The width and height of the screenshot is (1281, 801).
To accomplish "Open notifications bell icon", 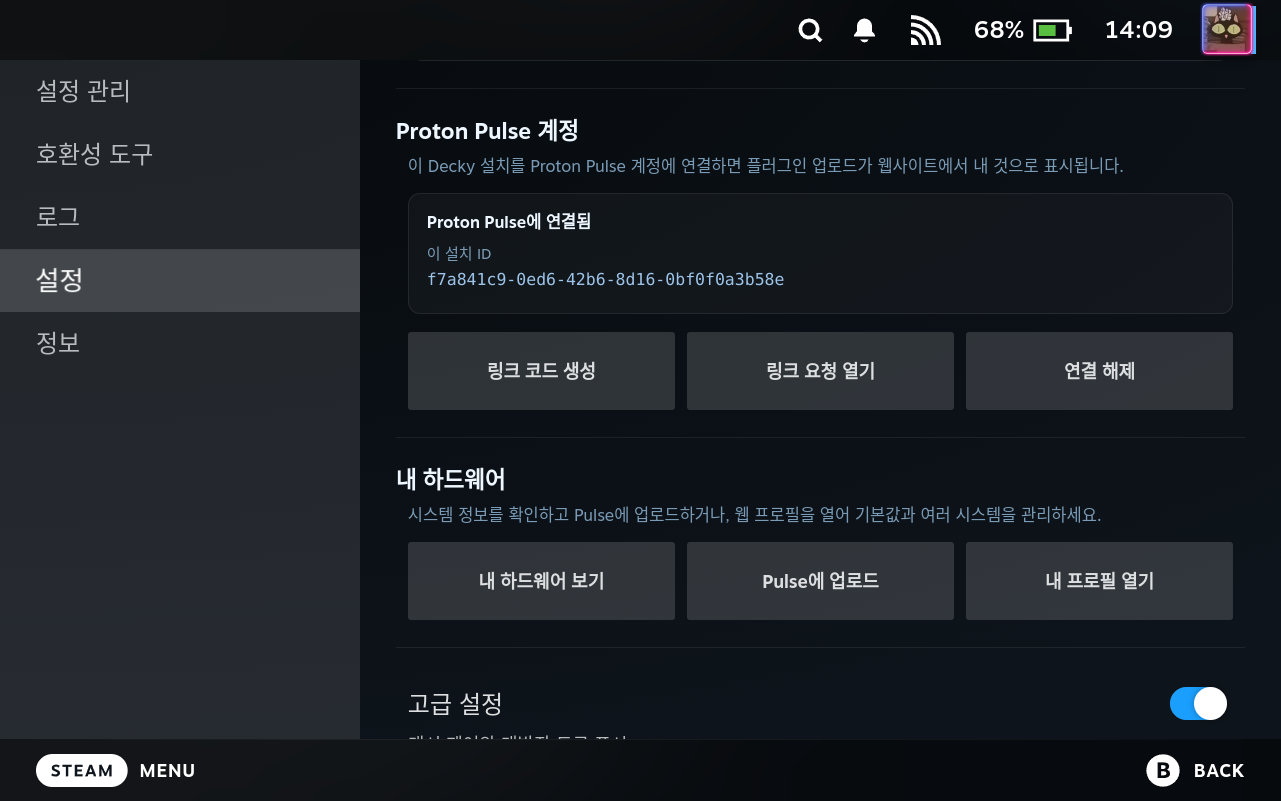I will click(865, 31).
